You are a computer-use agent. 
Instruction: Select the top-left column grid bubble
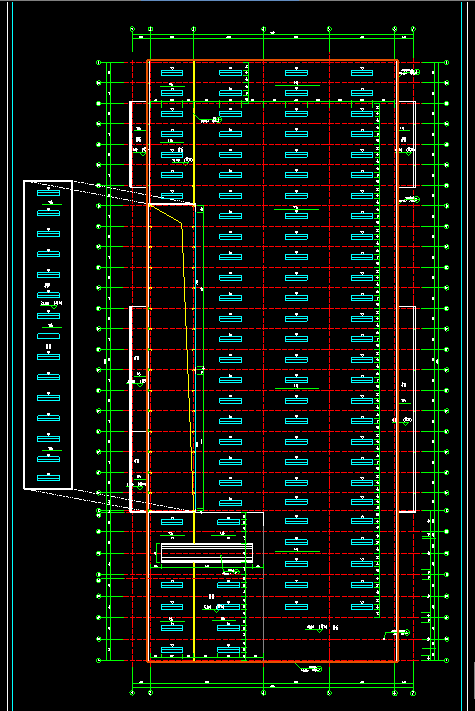pyautogui.click(x=132, y=29)
